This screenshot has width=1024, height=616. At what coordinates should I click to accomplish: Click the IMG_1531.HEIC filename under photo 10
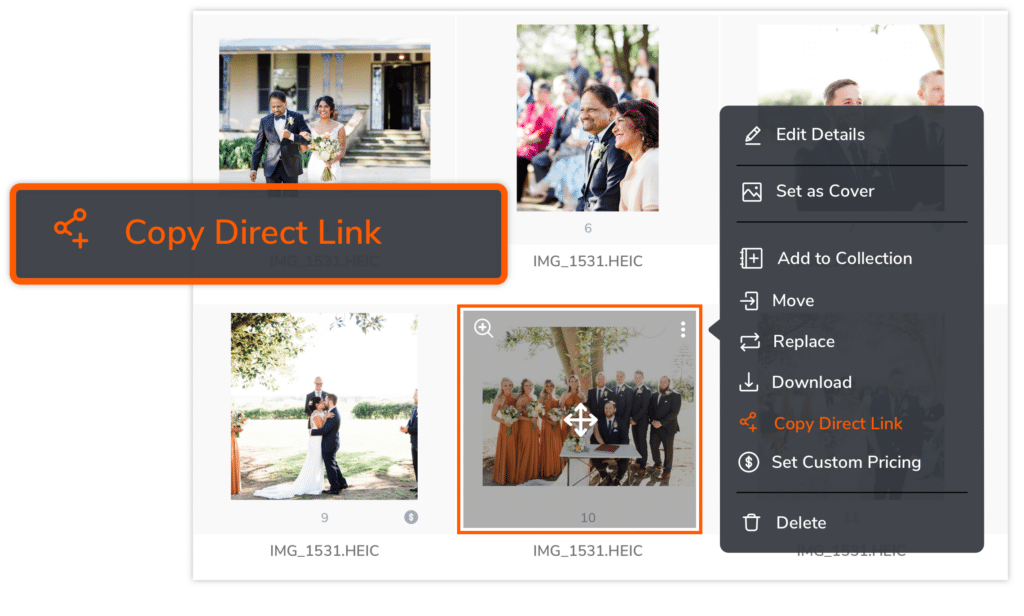click(587, 550)
